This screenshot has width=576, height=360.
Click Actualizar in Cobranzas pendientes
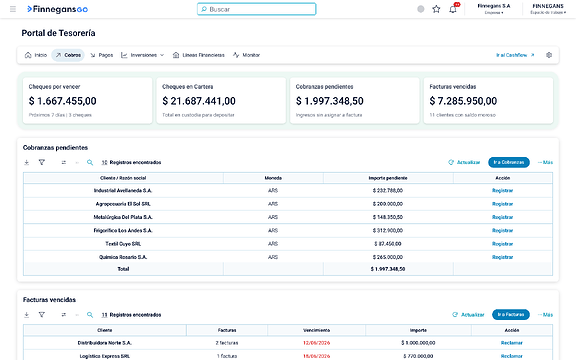[464, 162]
